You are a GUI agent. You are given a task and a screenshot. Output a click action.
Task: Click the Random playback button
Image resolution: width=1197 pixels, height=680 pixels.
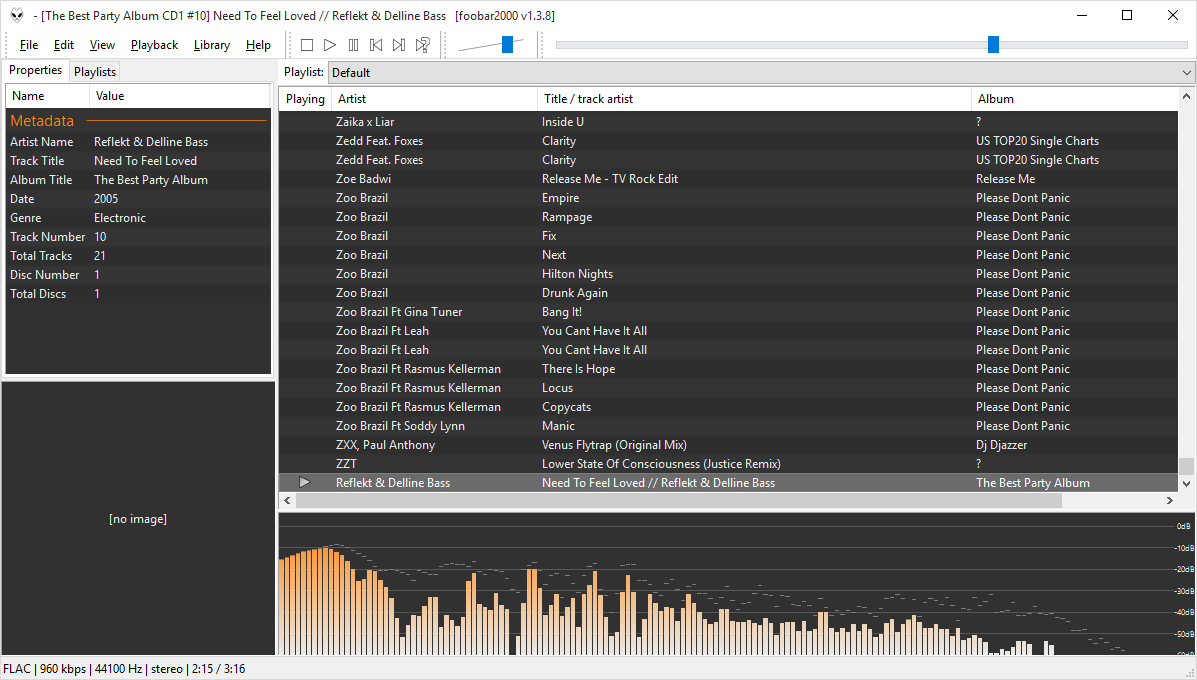coord(423,45)
